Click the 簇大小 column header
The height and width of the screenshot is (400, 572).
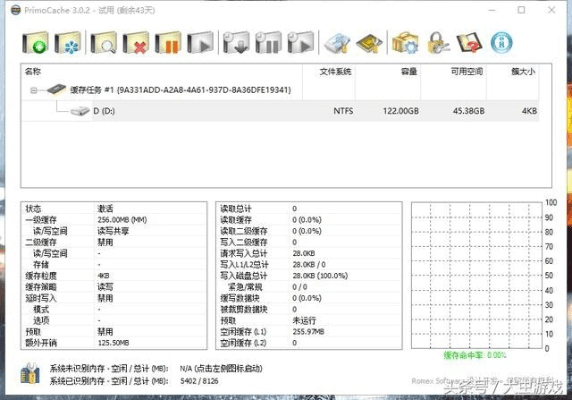tap(523, 71)
